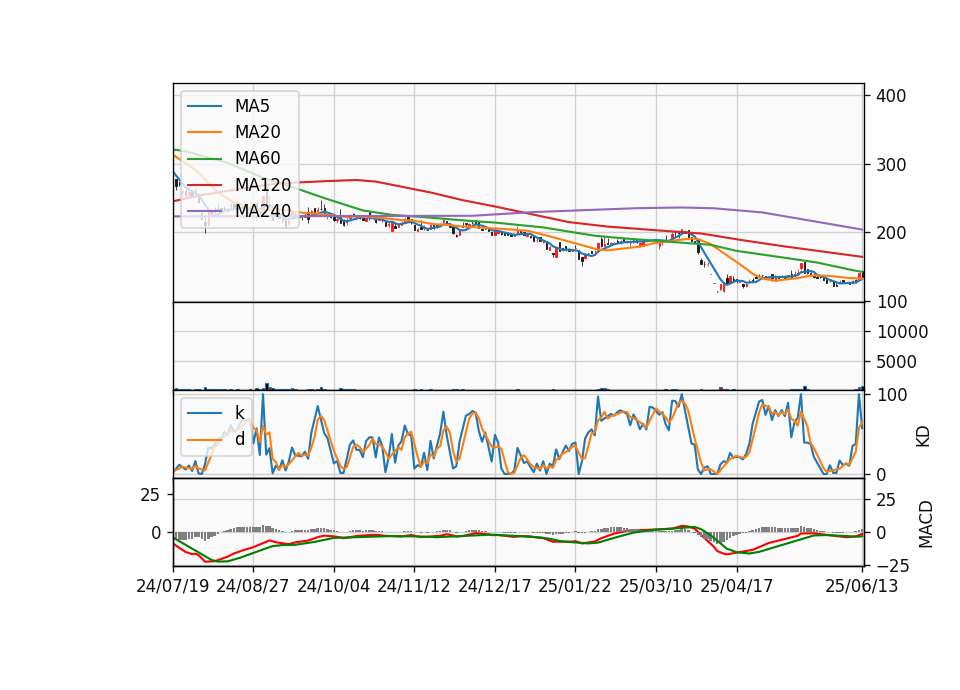Click the 25/04/17 date axis label

pos(737,586)
